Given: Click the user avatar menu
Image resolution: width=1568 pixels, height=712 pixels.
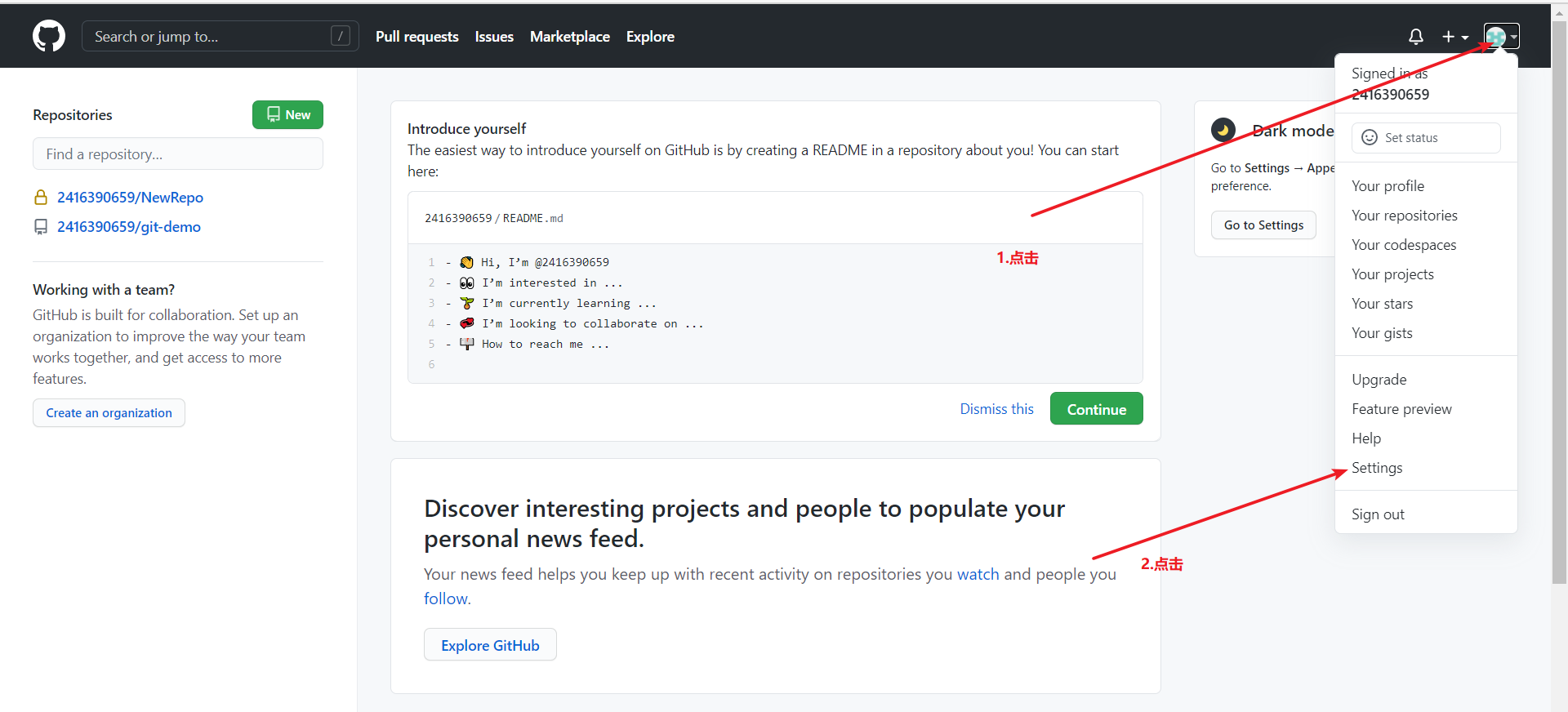Looking at the screenshot, I should pos(1501,37).
